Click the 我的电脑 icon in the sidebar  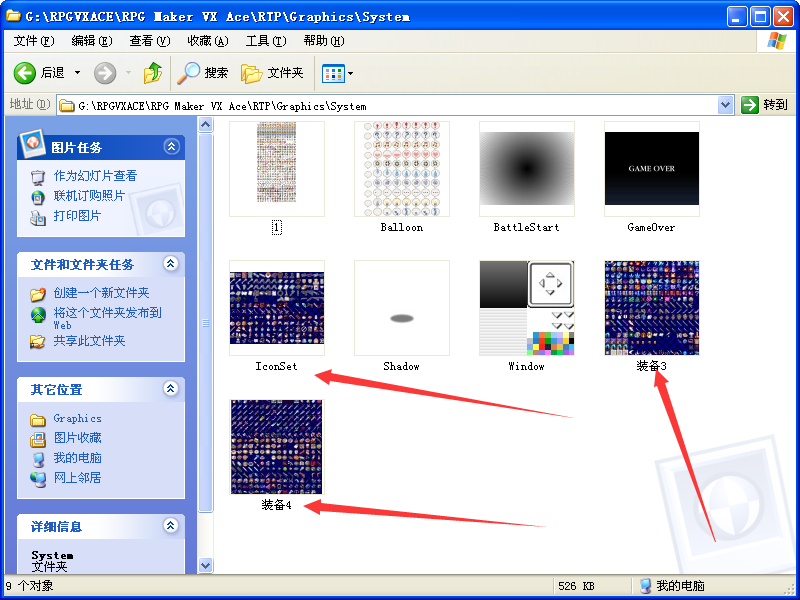(38, 459)
